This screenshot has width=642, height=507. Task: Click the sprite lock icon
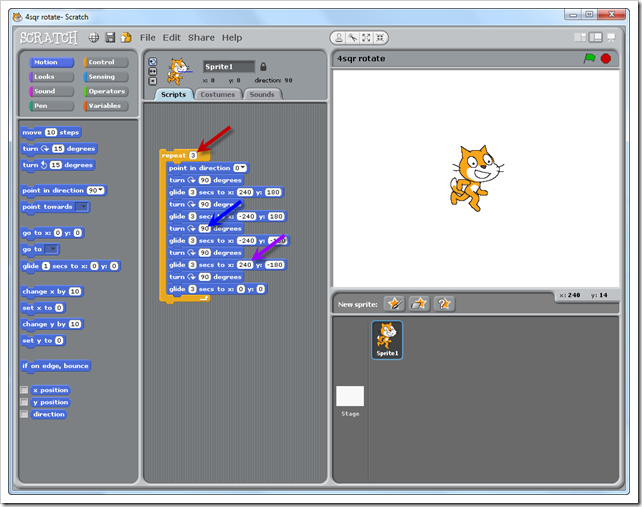click(x=263, y=66)
